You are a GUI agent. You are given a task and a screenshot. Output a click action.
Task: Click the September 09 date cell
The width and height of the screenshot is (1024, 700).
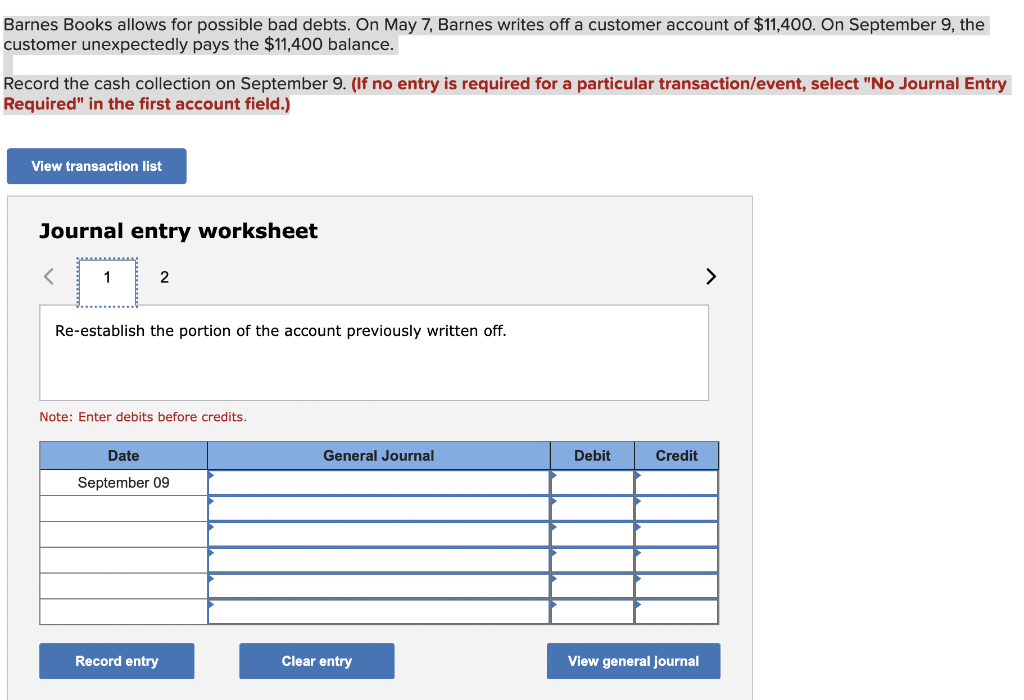[x=123, y=483]
